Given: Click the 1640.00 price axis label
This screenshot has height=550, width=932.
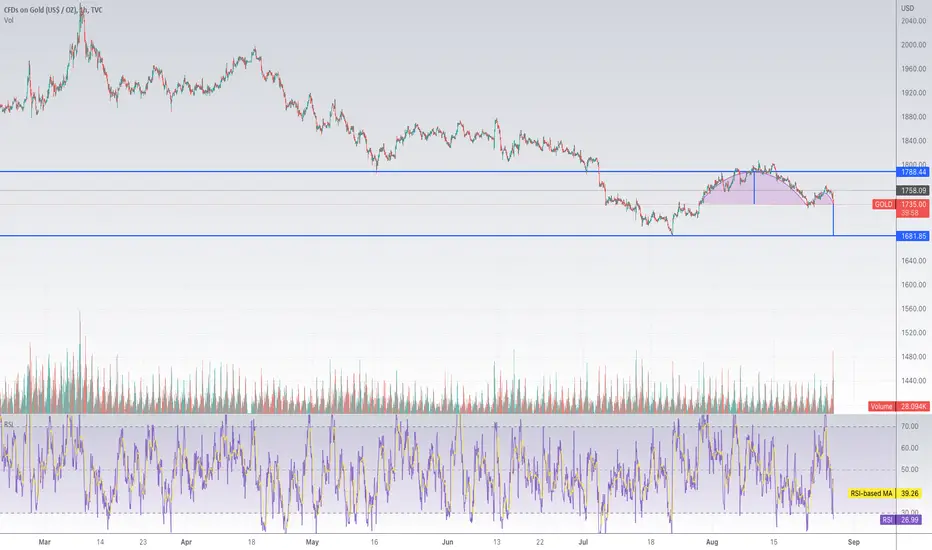Looking at the screenshot, I should (x=914, y=261).
